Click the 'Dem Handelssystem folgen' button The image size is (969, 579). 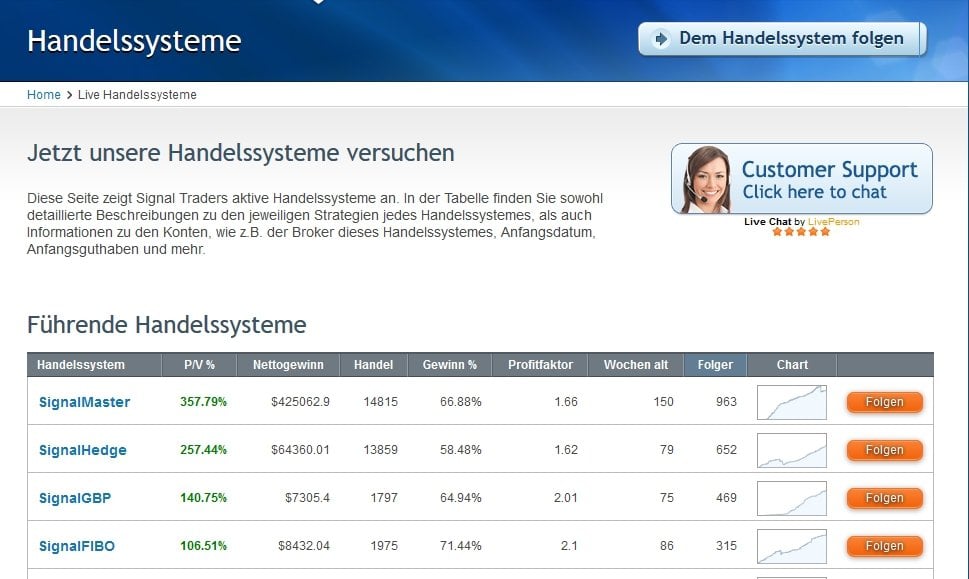click(x=782, y=39)
